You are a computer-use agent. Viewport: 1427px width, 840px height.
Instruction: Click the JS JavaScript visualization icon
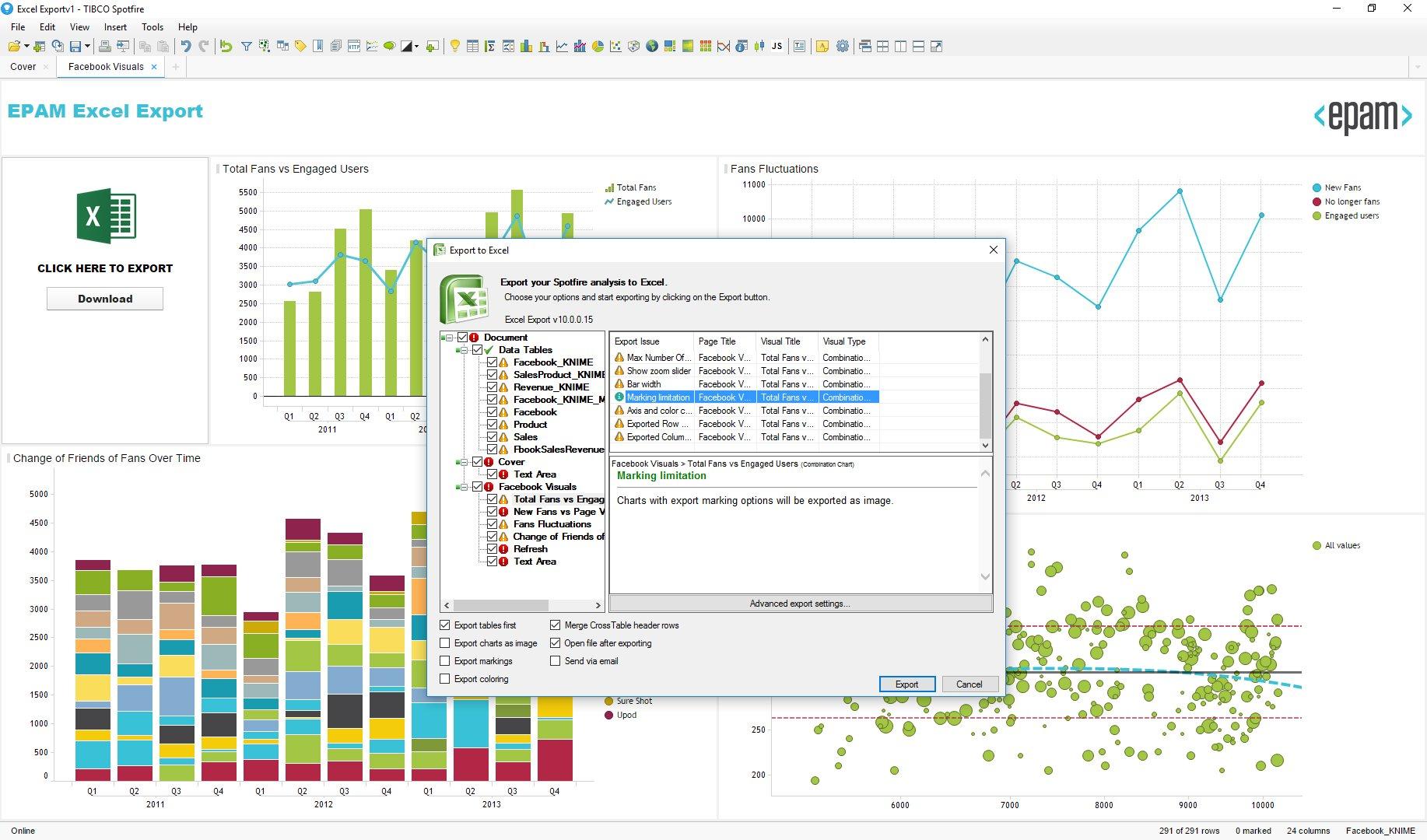[777, 47]
